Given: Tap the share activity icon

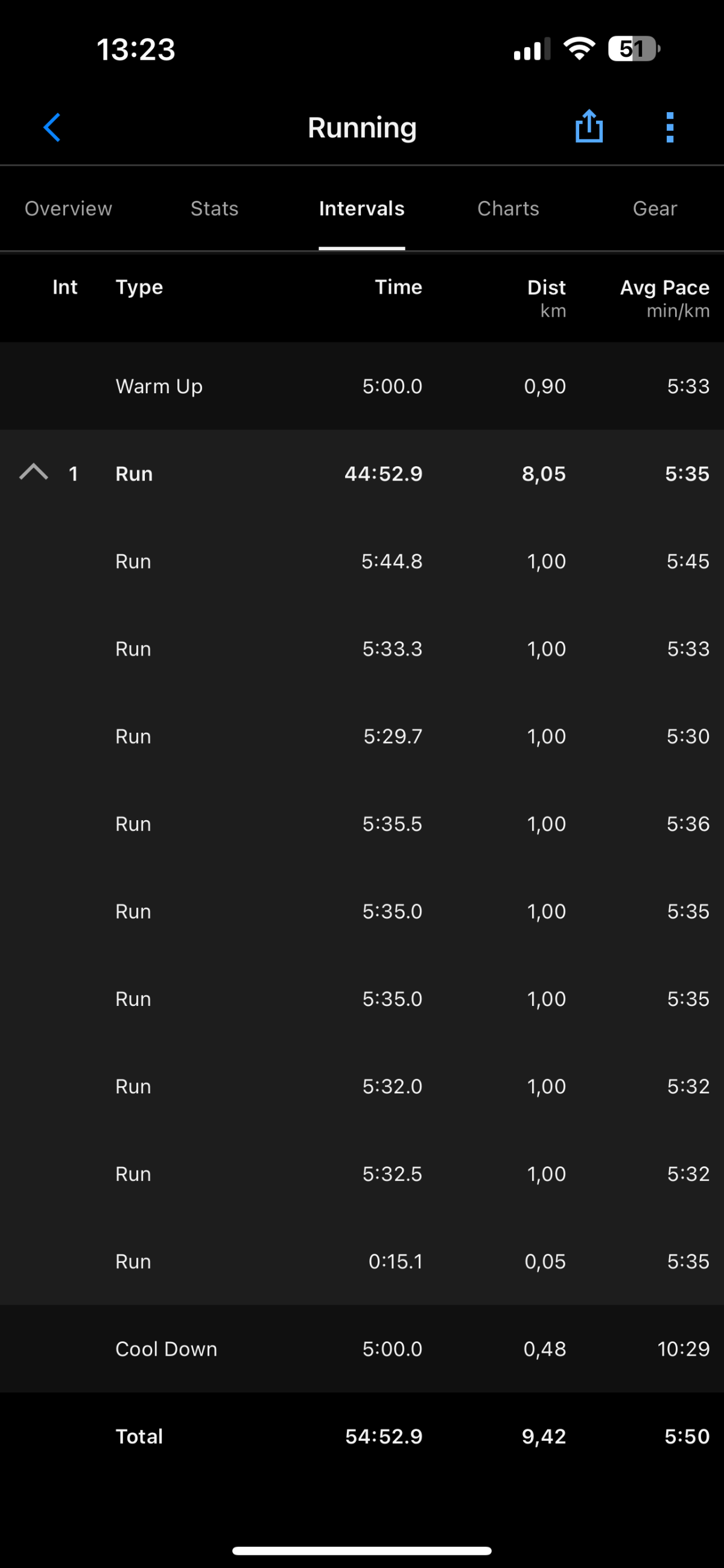Looking at the screenshot, I should pyautogui.click(x=589, y=127).
